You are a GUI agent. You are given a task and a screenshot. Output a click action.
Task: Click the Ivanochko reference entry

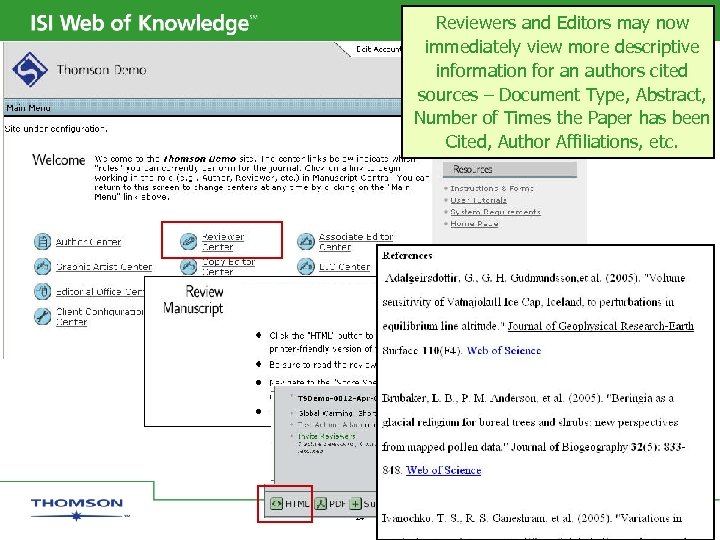(x=532, y=518)
